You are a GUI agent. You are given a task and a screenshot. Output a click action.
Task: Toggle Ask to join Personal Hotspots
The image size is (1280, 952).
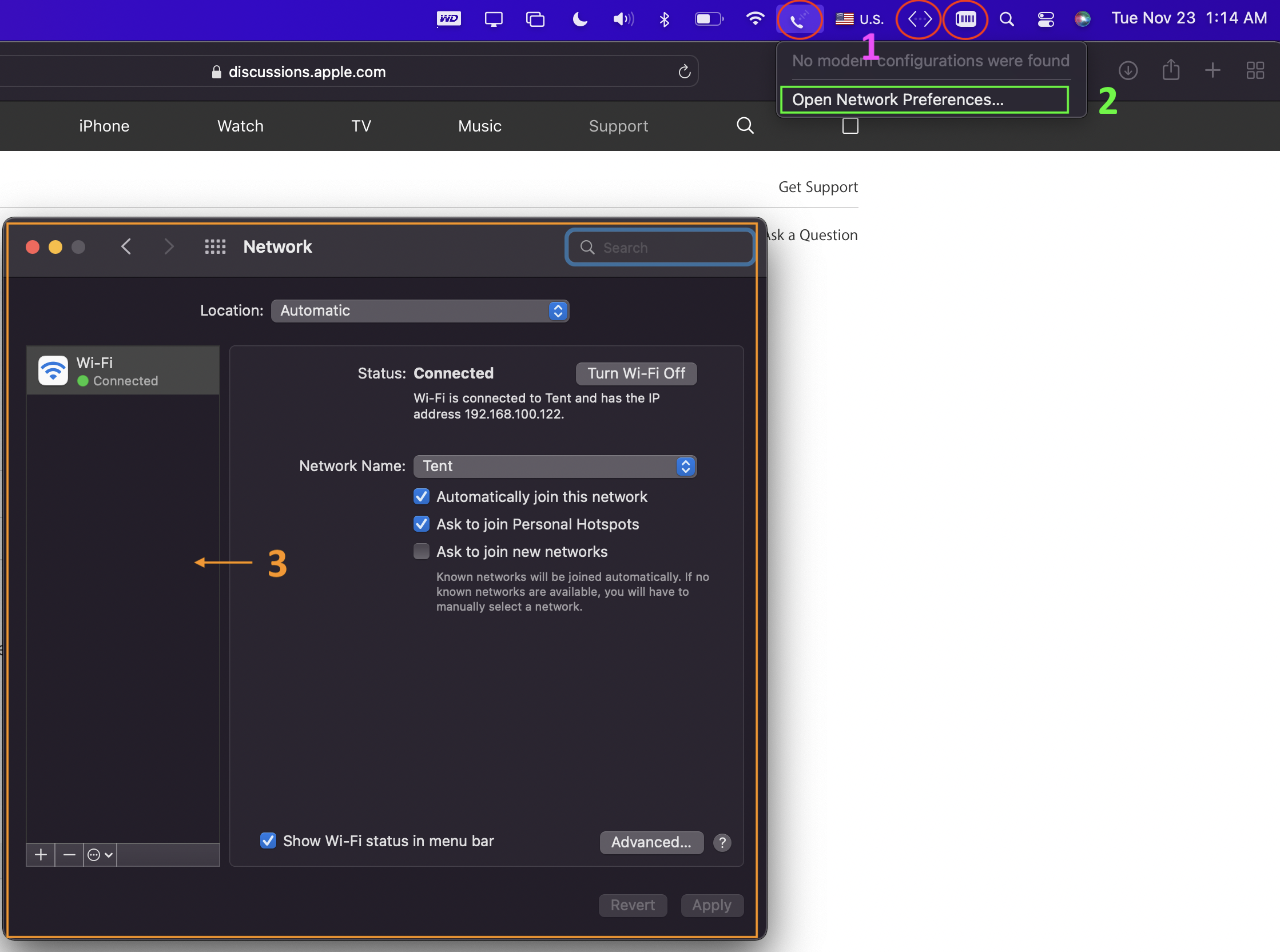coord(422,524)
